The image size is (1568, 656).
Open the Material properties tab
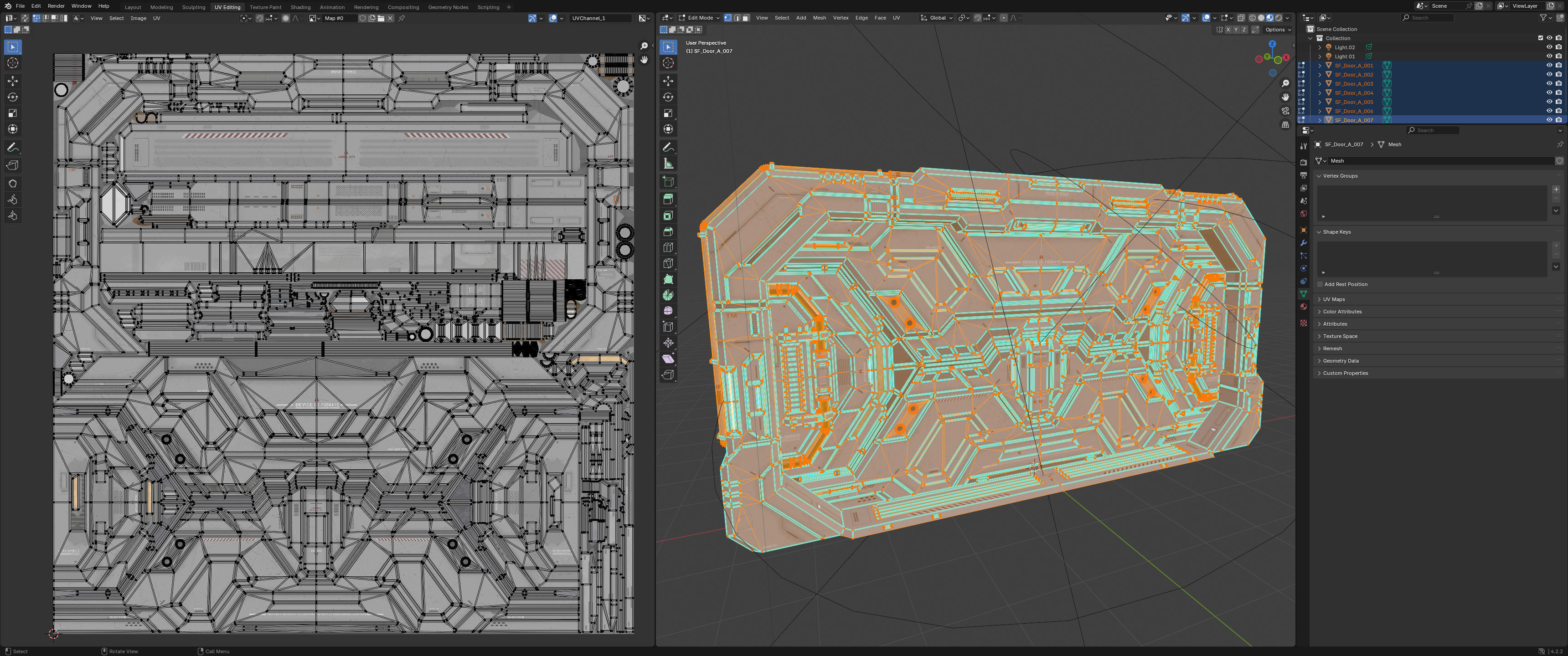1303,307
